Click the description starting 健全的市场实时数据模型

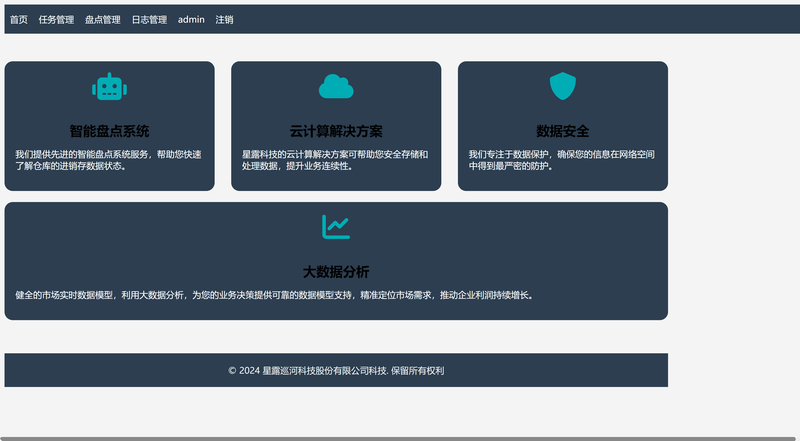(275, 295)
